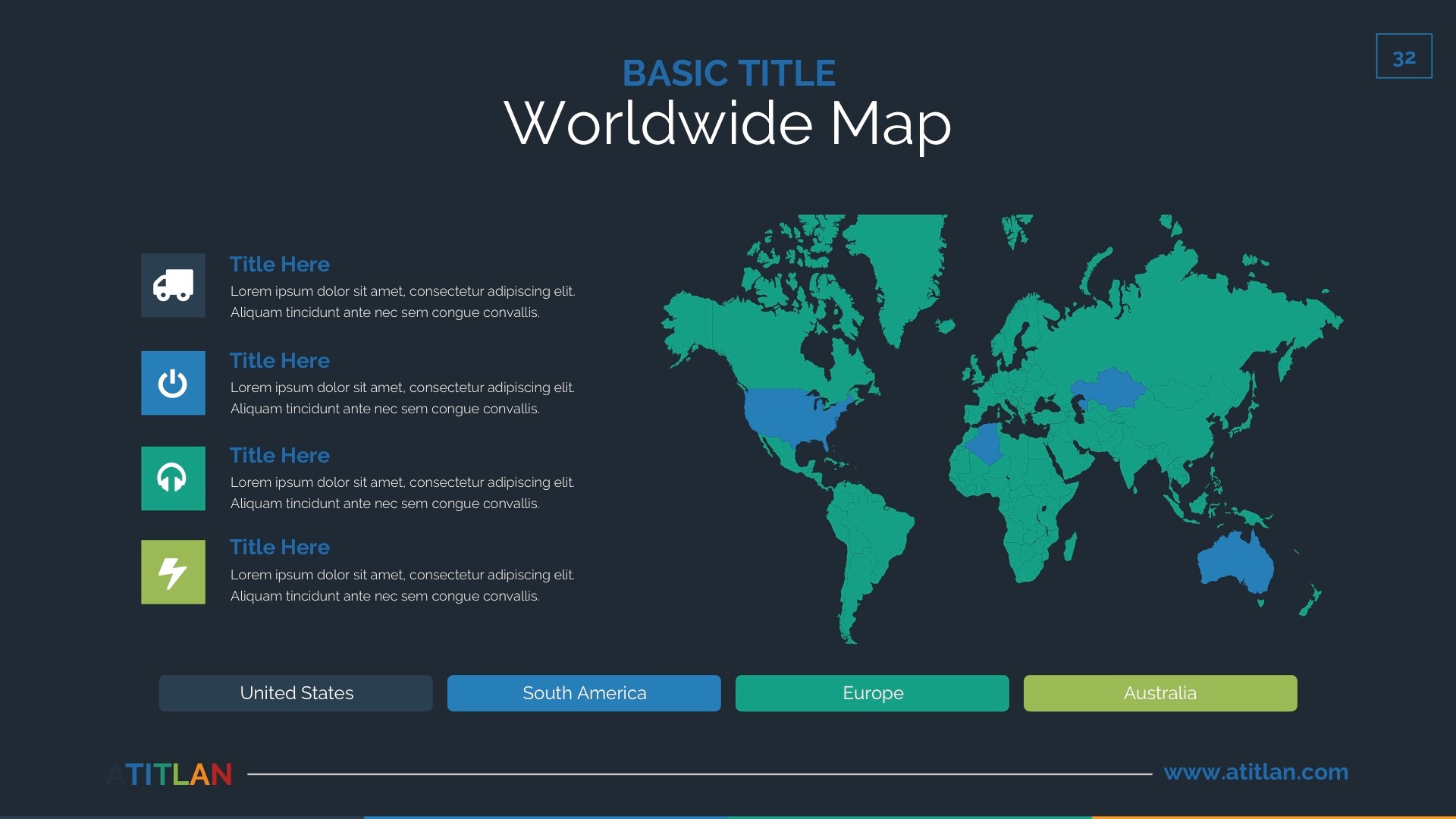The height and width of the screenshot is (819, 1456).
Task: Select the United States legend button
Action: click(x=296, y=693)
